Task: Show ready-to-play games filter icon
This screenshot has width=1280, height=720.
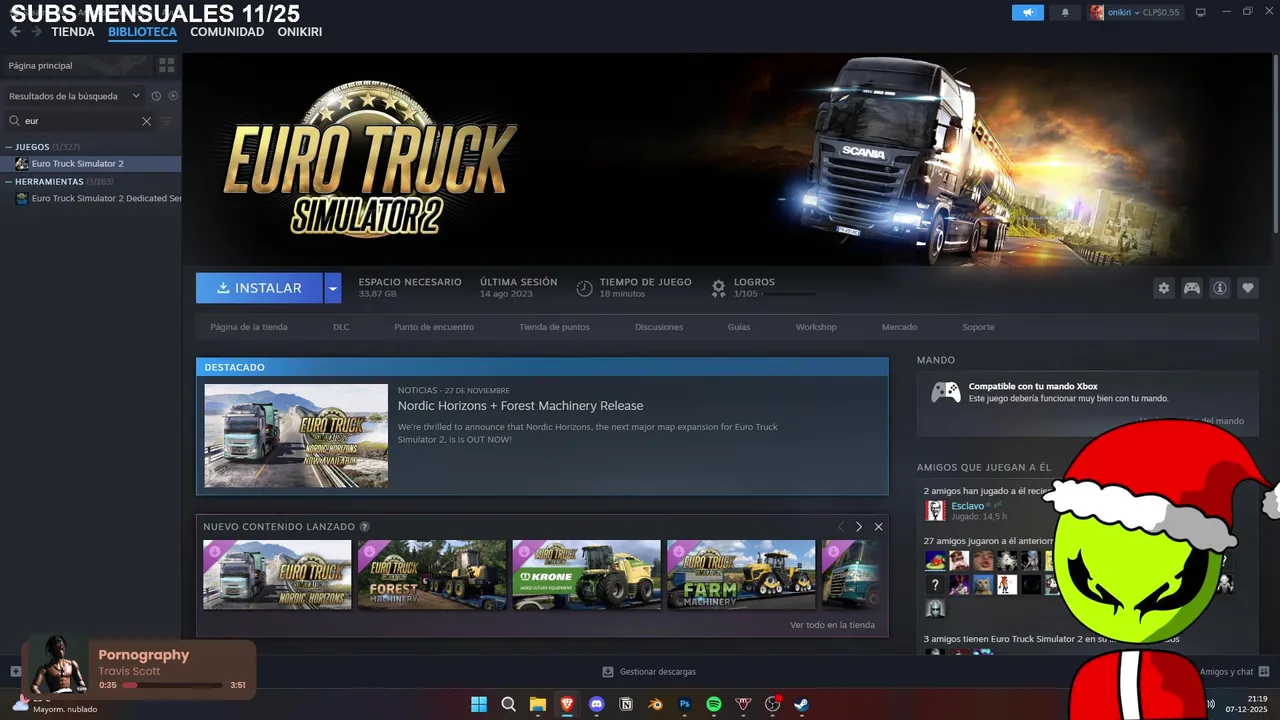Action: (x=173, y=96)
